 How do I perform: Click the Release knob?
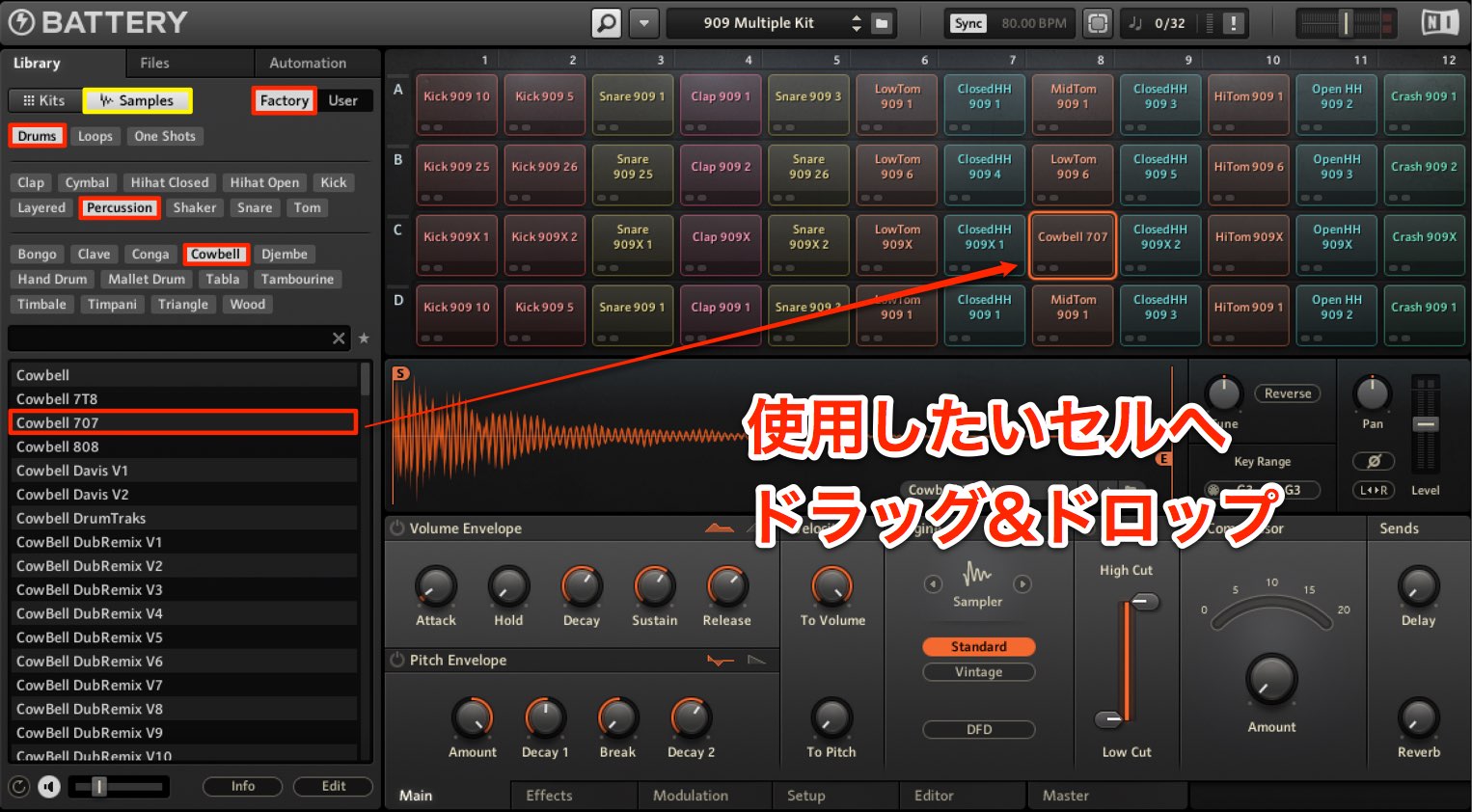point(727,586)
